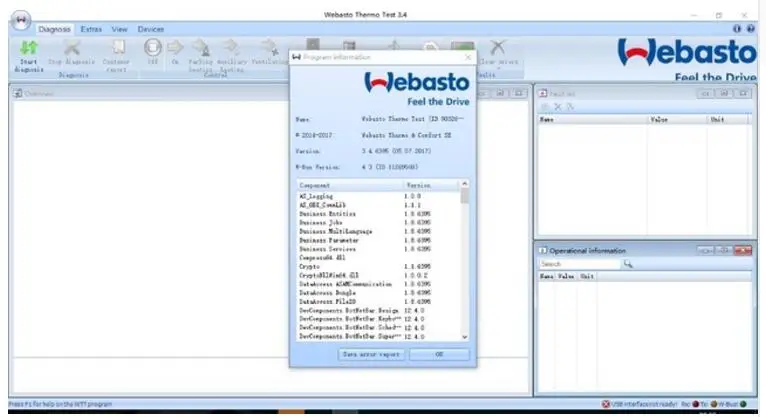Click the Rx status indicator light
Viewport: 766px width, 417px height.
(x=696, y=404)
